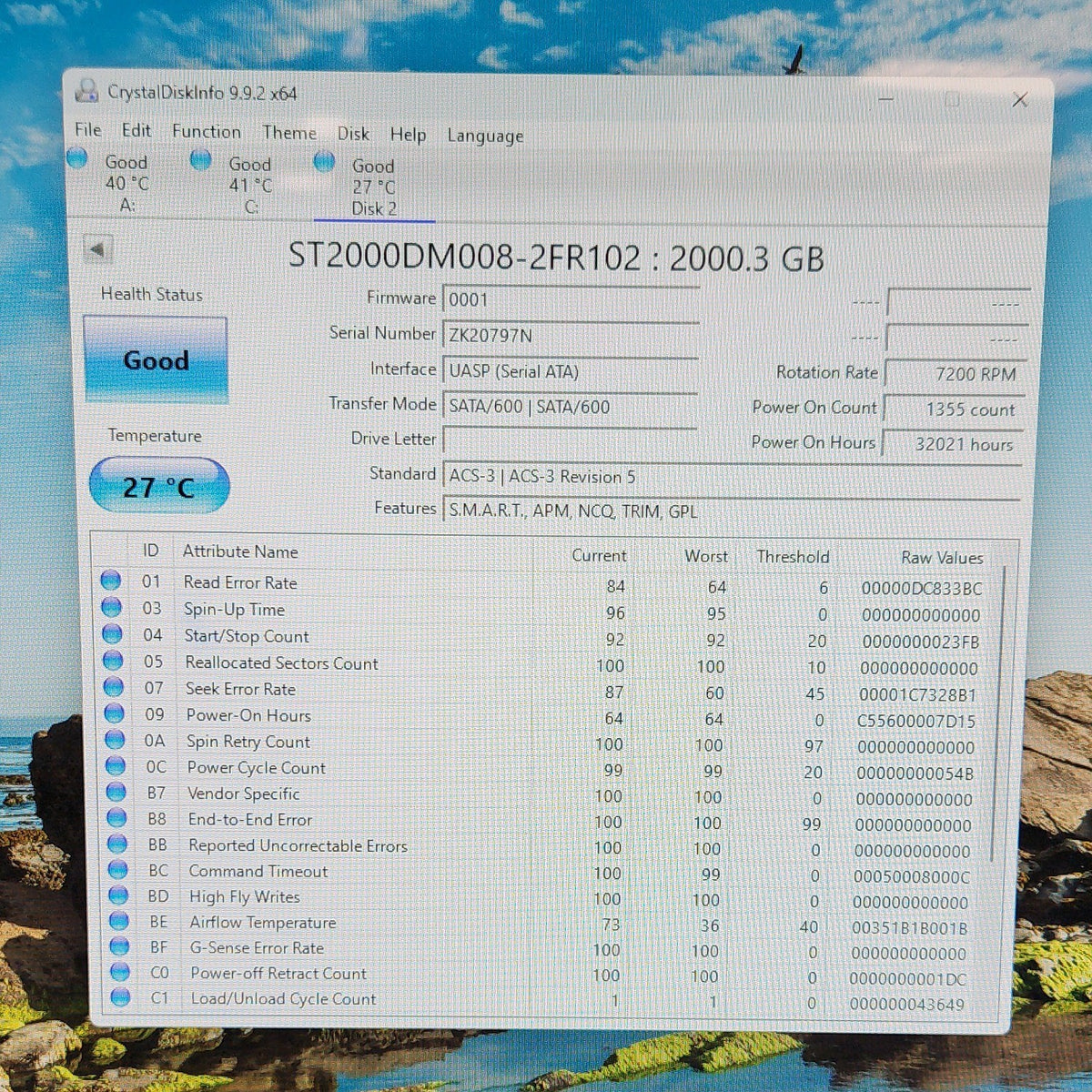Click the Worst column header
Screen dimensions: 1092x1092
(x=706, y=556)
